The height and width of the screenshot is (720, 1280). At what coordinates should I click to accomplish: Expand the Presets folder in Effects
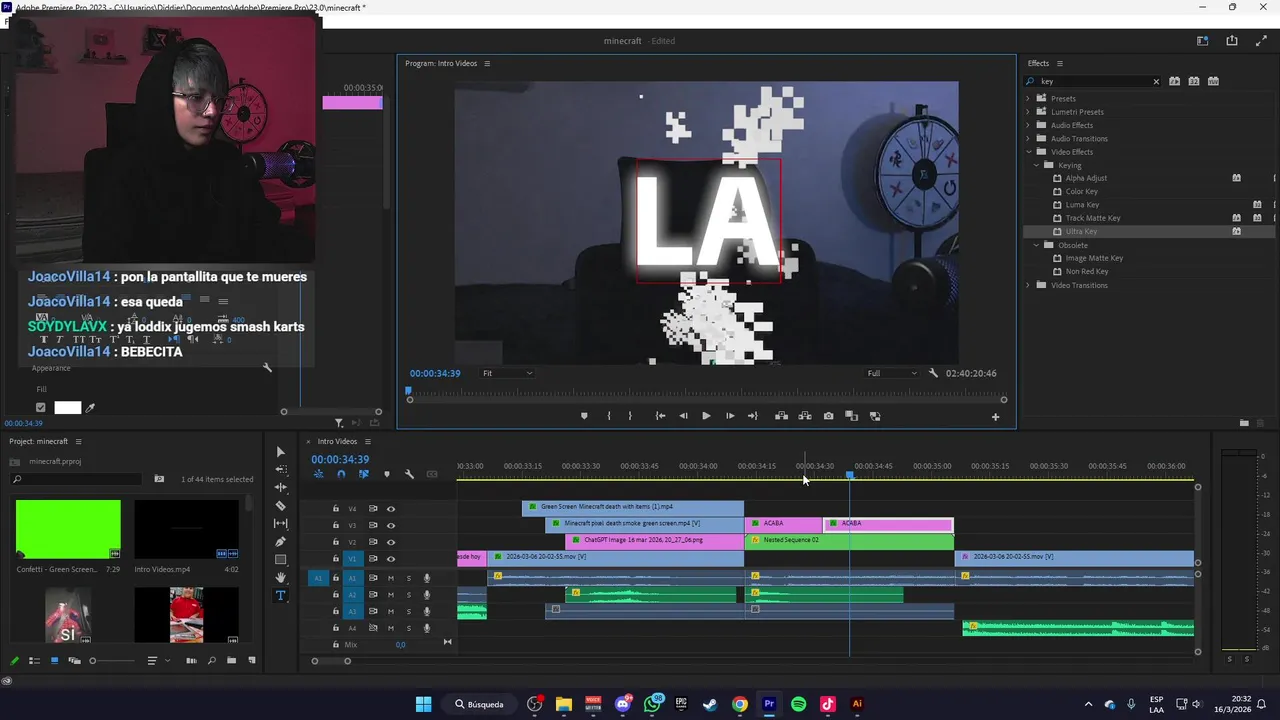pos(1027,98)
